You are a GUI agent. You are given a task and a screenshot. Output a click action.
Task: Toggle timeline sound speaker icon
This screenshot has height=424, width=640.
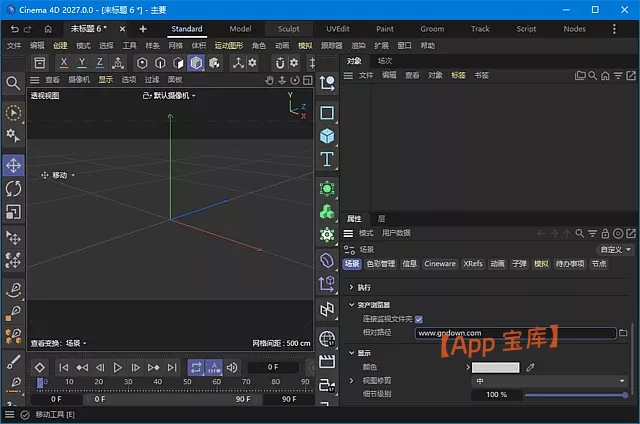tap(232, 368)
